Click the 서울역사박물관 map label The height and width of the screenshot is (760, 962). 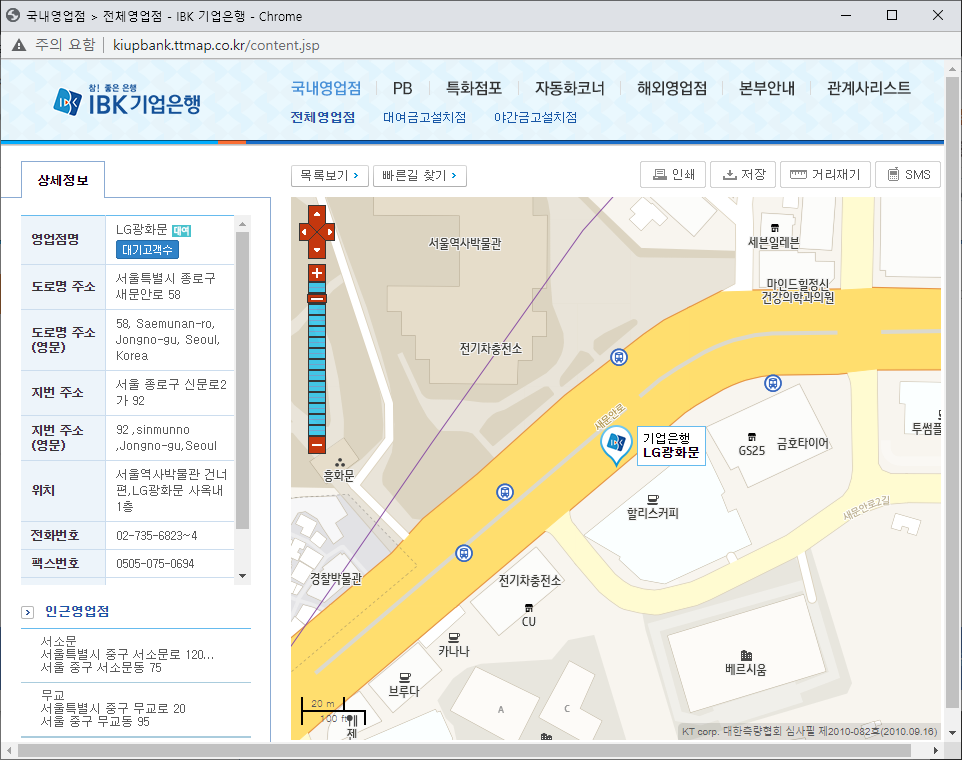point(465,244)
